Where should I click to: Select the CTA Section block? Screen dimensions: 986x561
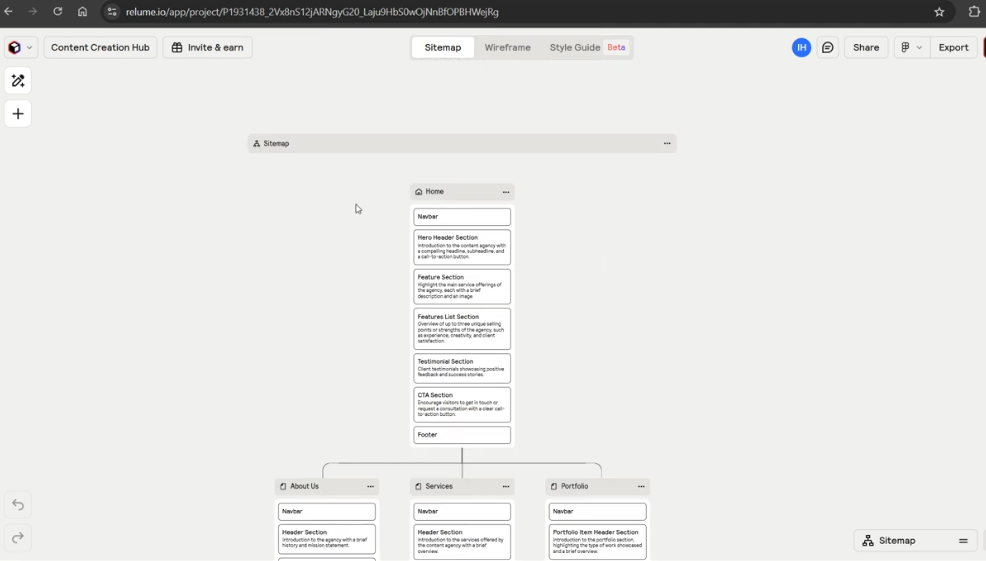coord(462,404)
